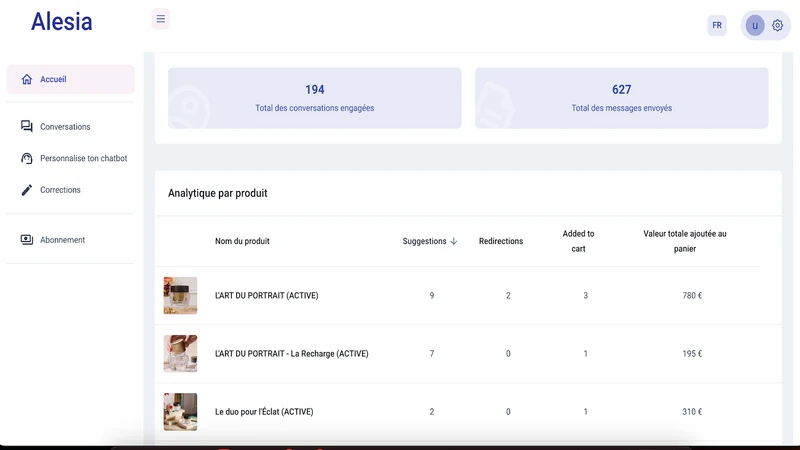Click suggestions value 9 for L'ART DU PORTRAIT
800x450 pixels.
(432, 295)
